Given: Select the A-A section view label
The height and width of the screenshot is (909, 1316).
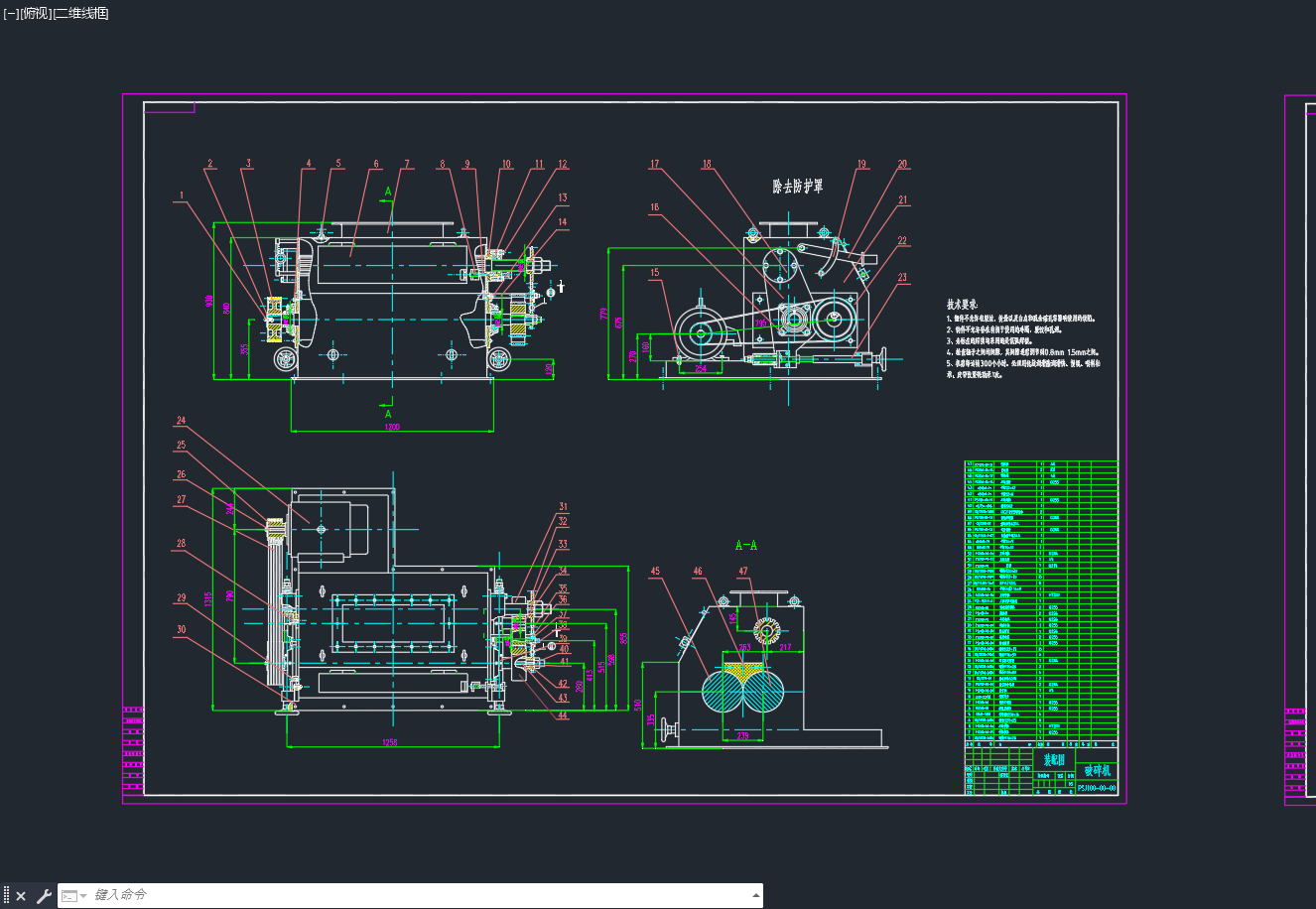Looking at the screenshot, I should [746, 545].
